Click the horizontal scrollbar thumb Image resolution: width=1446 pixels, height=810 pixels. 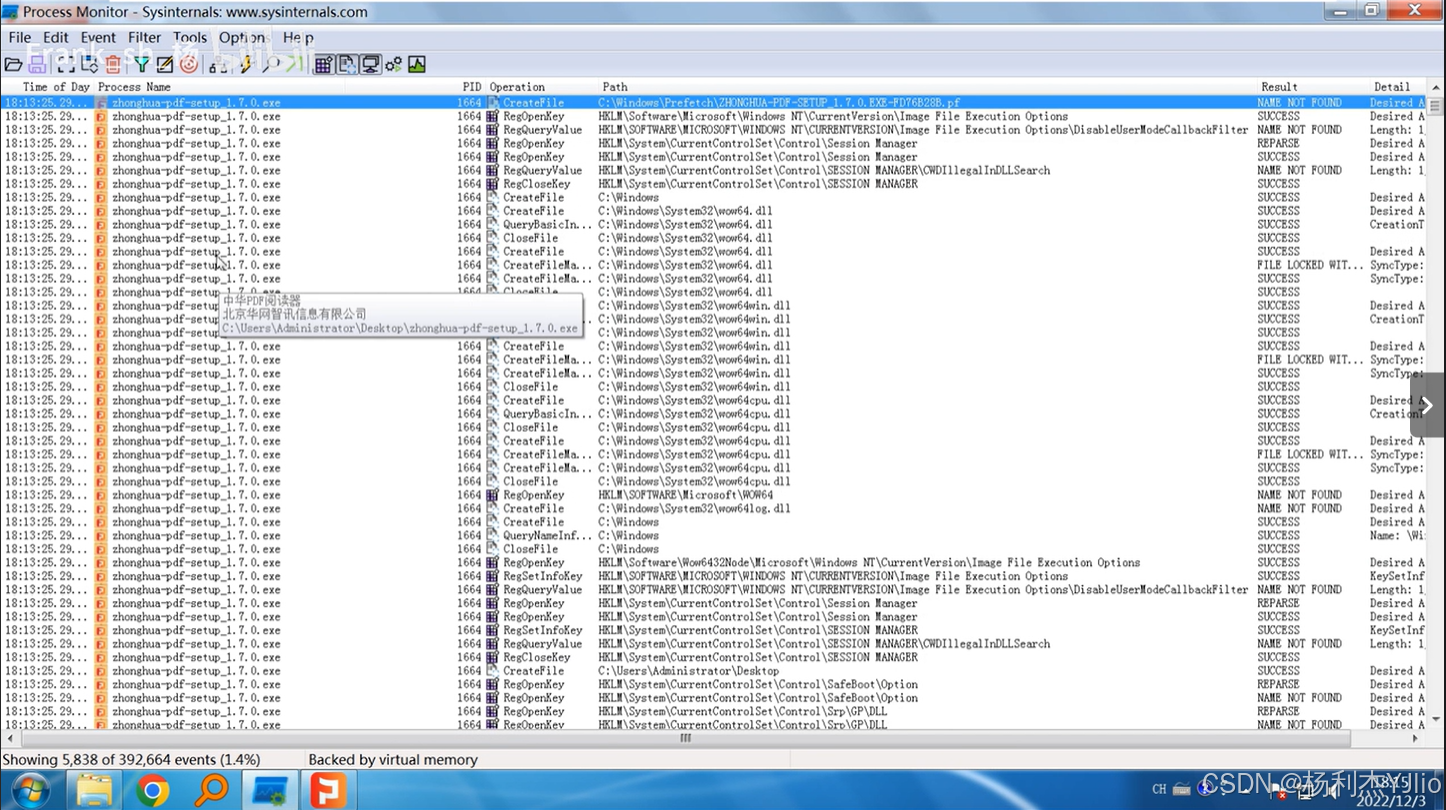(x=686, y=738)
